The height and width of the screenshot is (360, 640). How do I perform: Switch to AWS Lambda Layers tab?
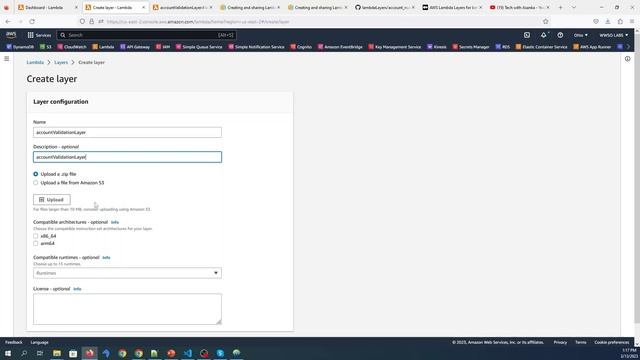451,7
